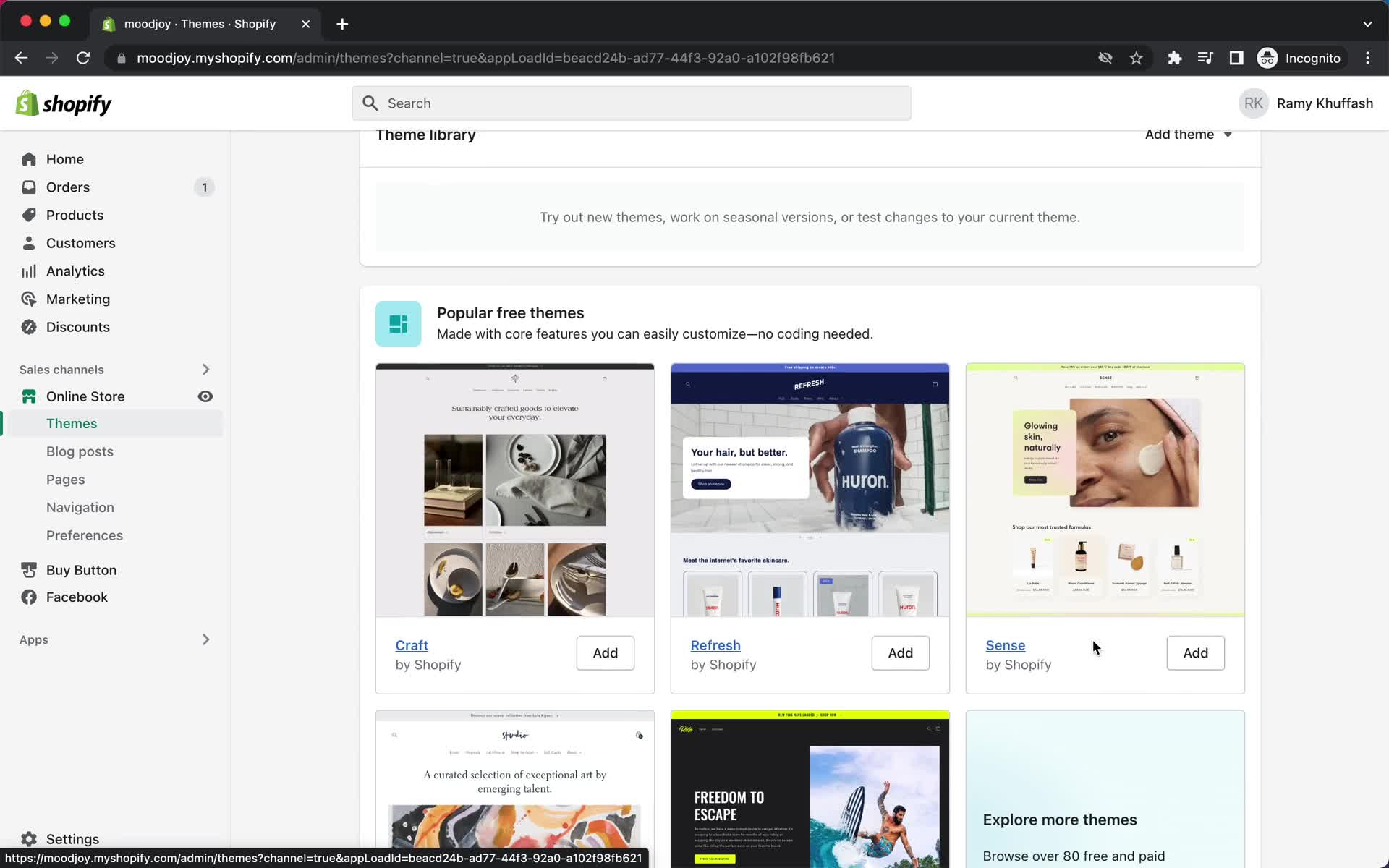View online store via eye icon
Image resolution: width=1389 pixels, height=868 pixels.
click(205, 396)
